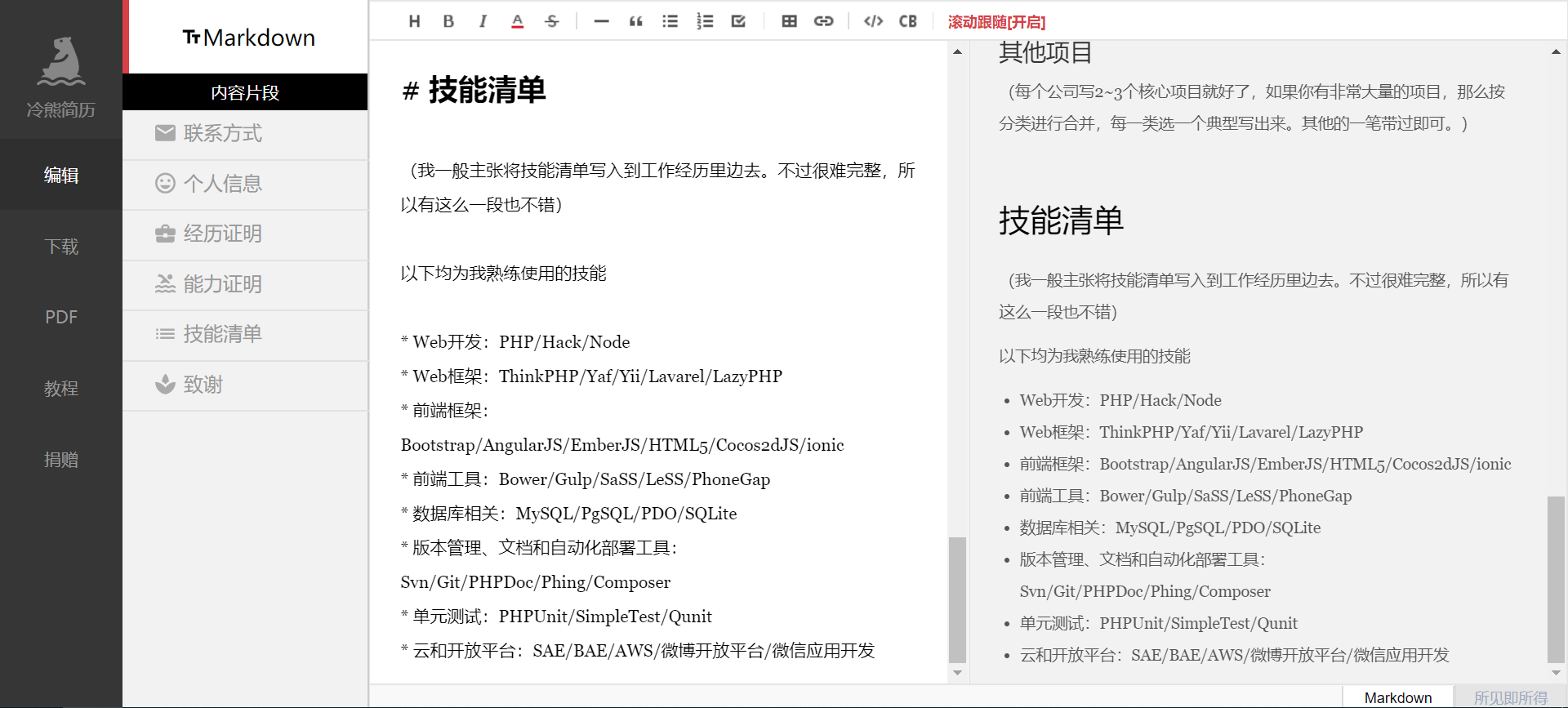1568x708 pixels.
Task: Click the smiley icon beside 个人信息
Action: point(165,183)
